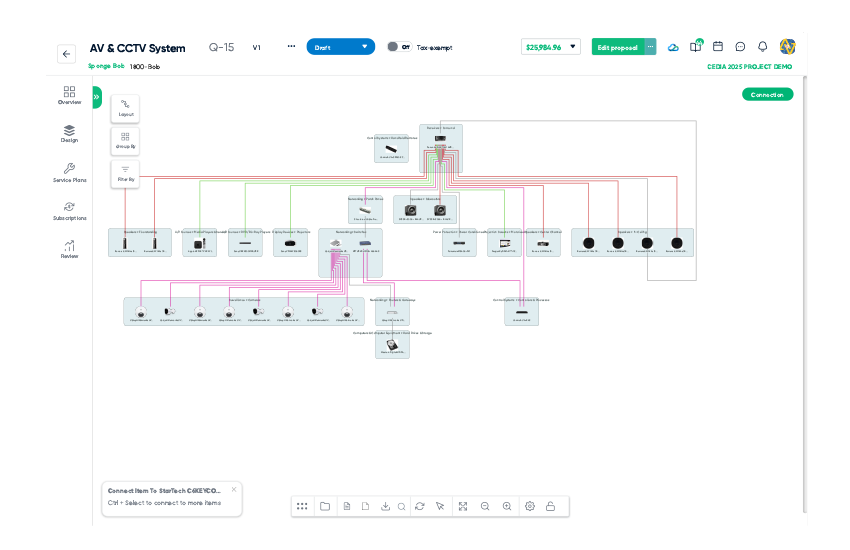Click the refresh icon in bottom toolbar
The width and height of the screenshot is (850, 550).
pyautogui.click(x=419, y=506)
